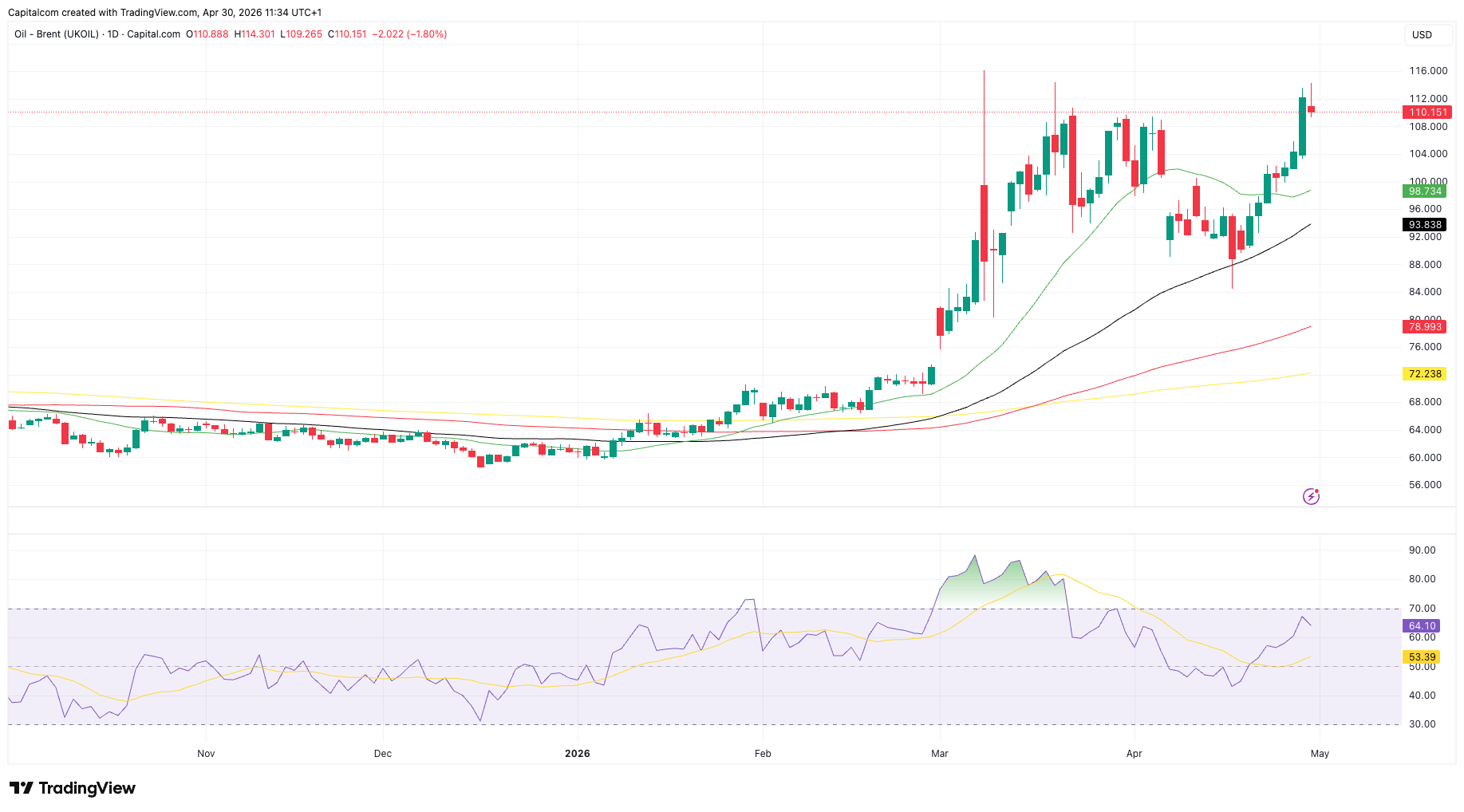Click the 1D interval text in header

(x=112, y=34)
